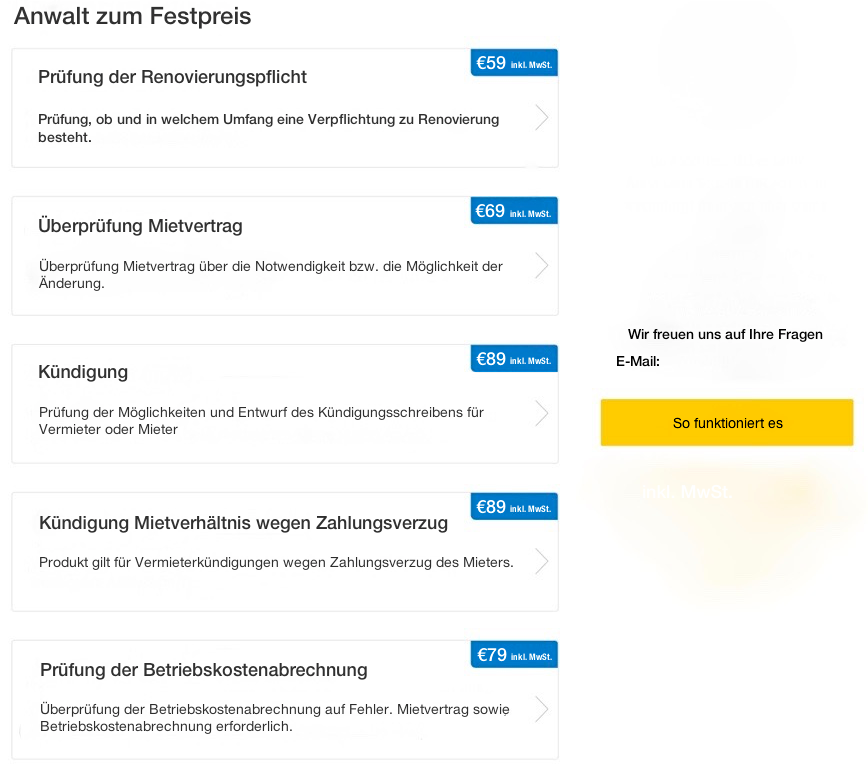
Task: Click the €59 inkl. MwSt. price badge
Action: click(x=514, y=63)
